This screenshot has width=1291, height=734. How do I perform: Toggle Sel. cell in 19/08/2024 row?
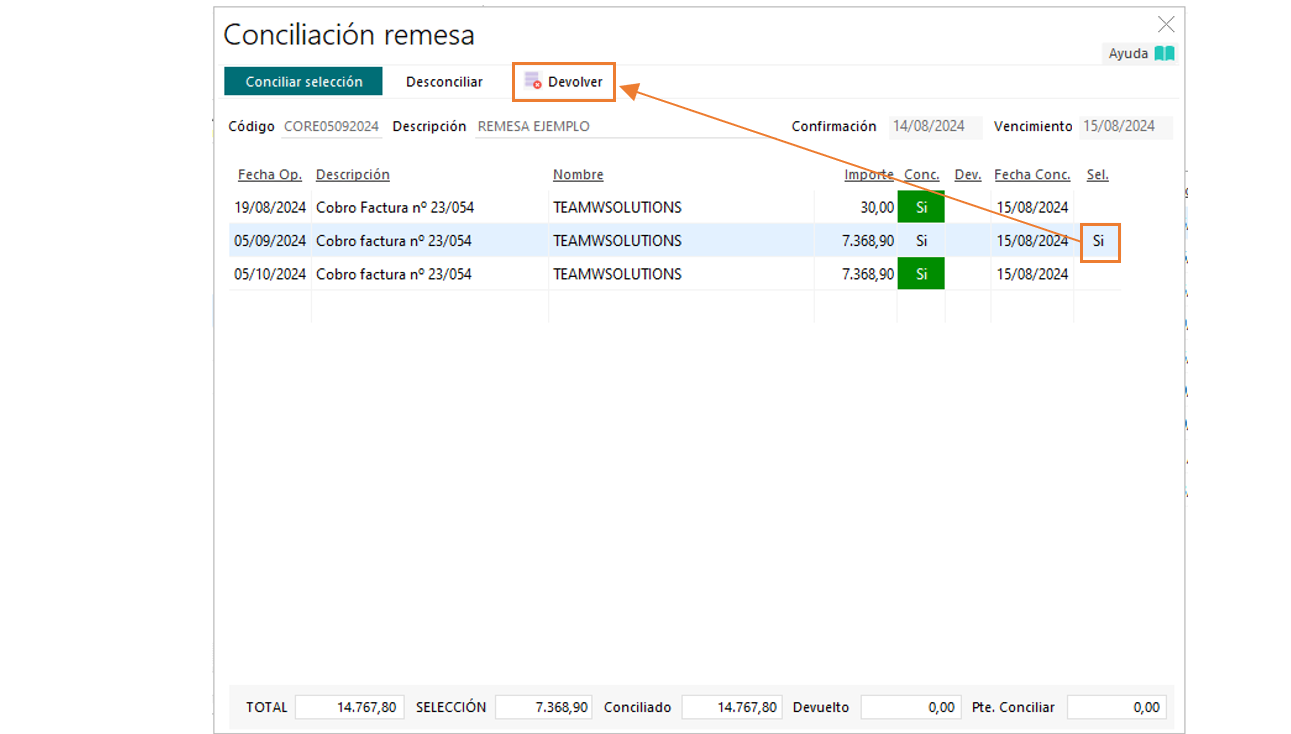coord(1097,207)
